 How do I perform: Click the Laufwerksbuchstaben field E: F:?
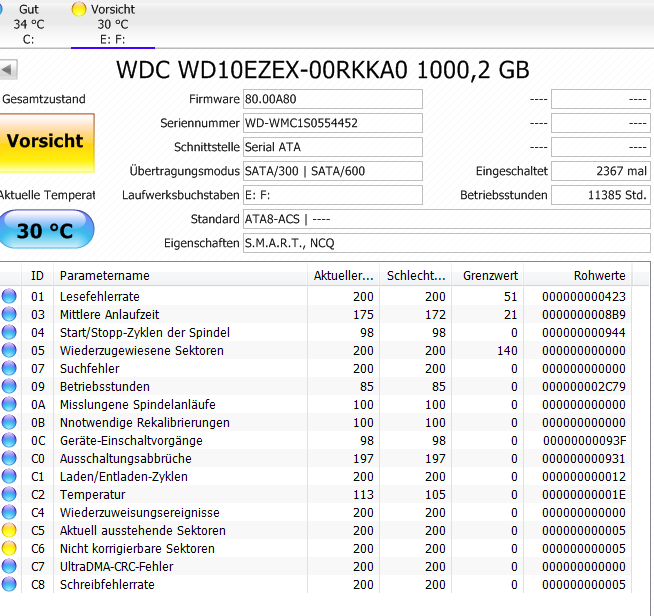click(333, 195)
